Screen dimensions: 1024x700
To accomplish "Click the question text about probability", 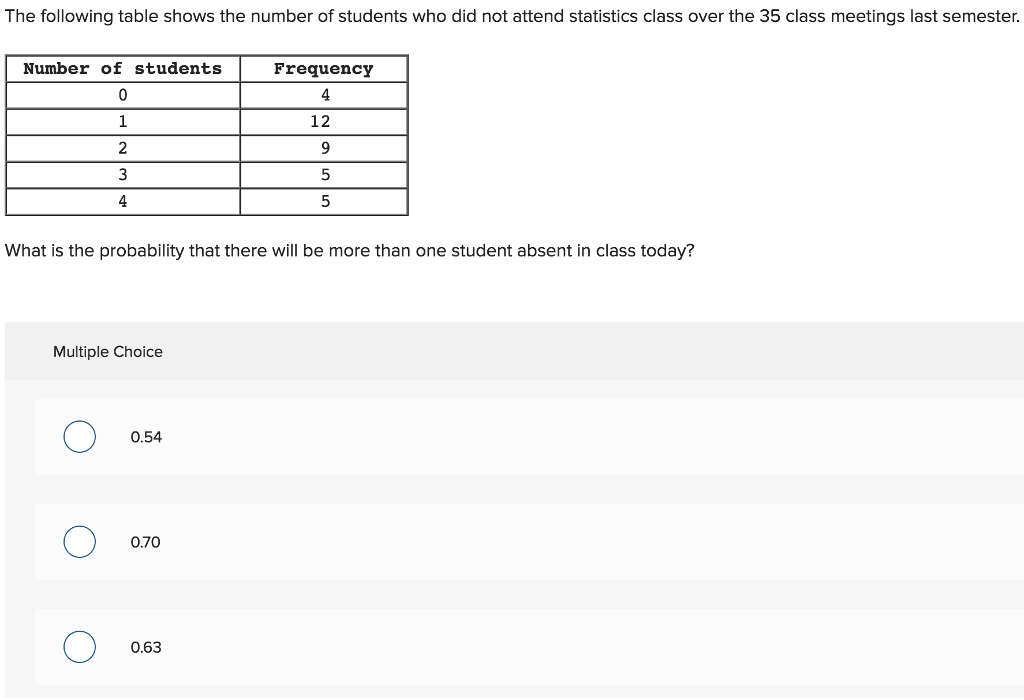I will point(346,250).
